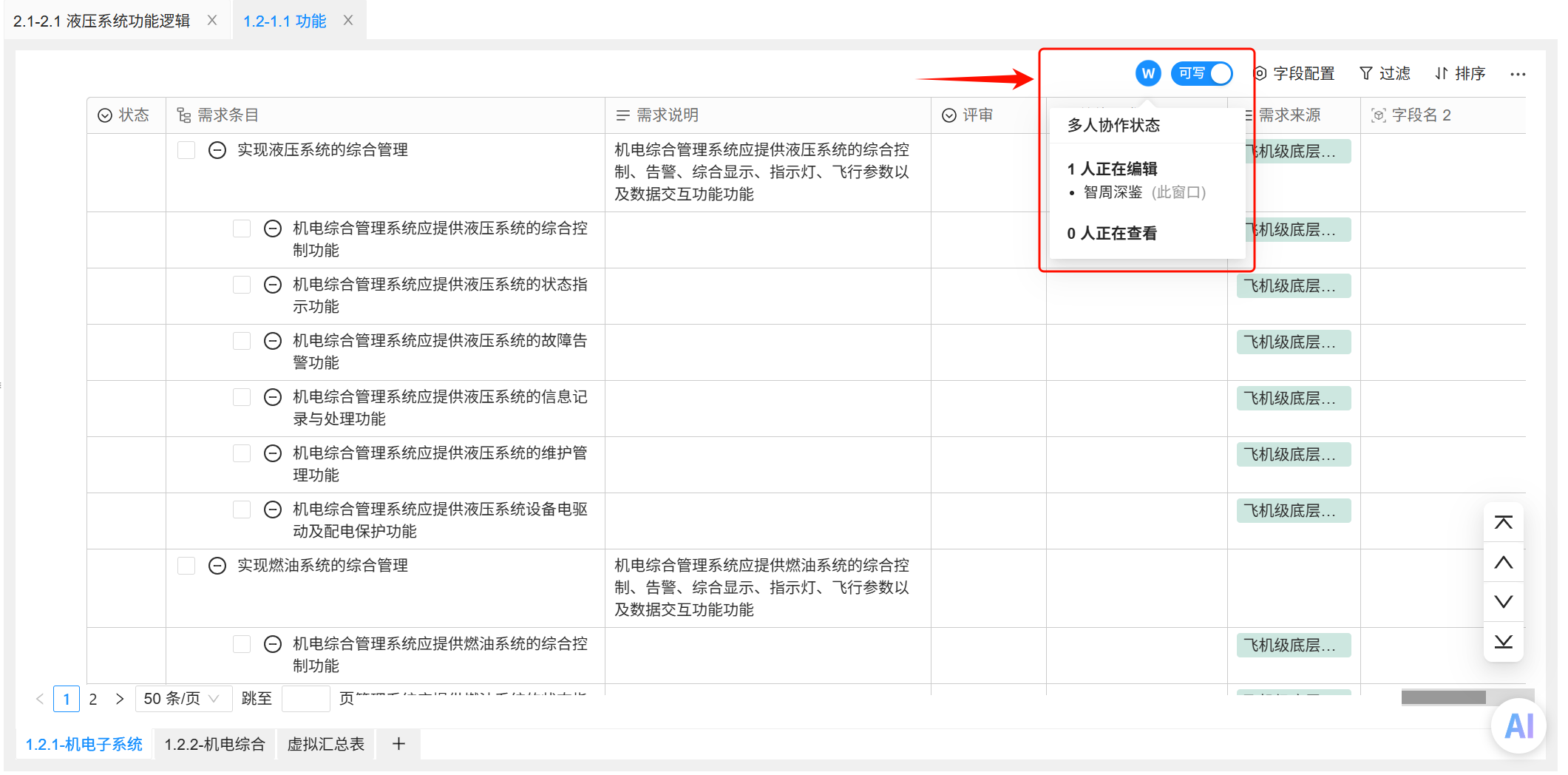This screenshot has height=775, width=1568.
Task: Open the 虚拟汇总表 sheet tab
Action: 326,744
